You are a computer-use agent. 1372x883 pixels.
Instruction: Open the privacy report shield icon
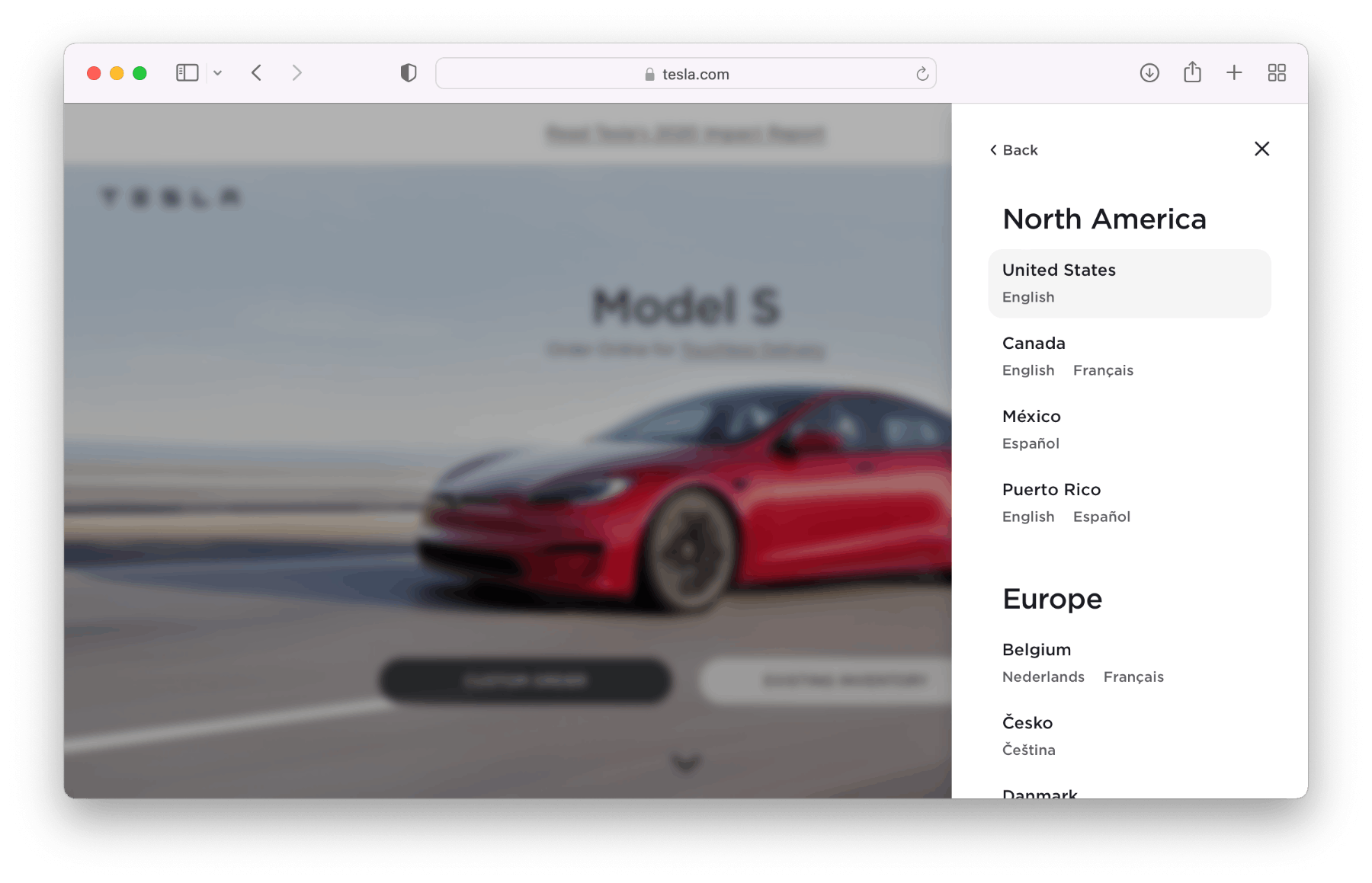[409, 73]
